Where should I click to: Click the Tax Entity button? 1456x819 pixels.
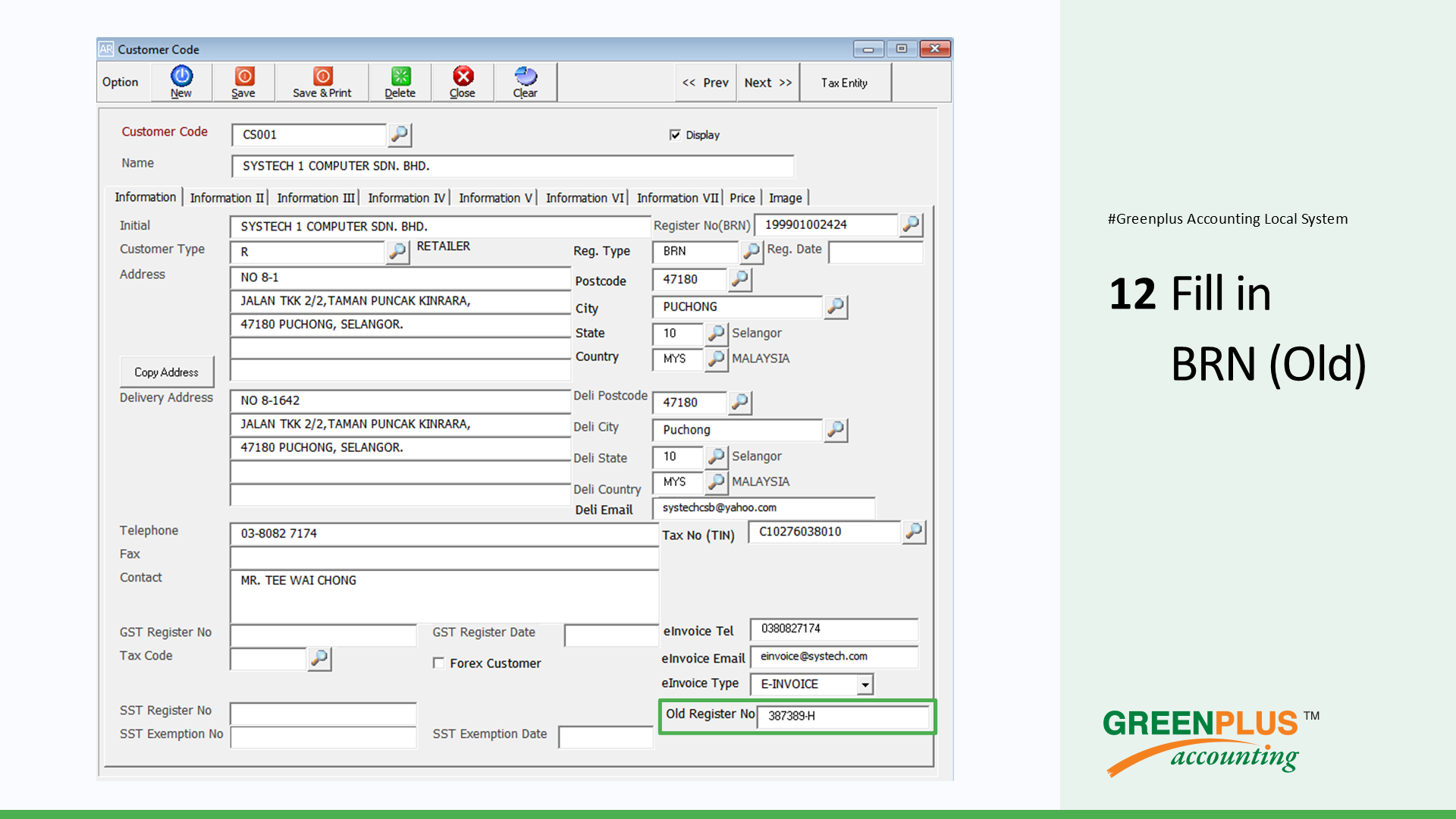point(844,83)
